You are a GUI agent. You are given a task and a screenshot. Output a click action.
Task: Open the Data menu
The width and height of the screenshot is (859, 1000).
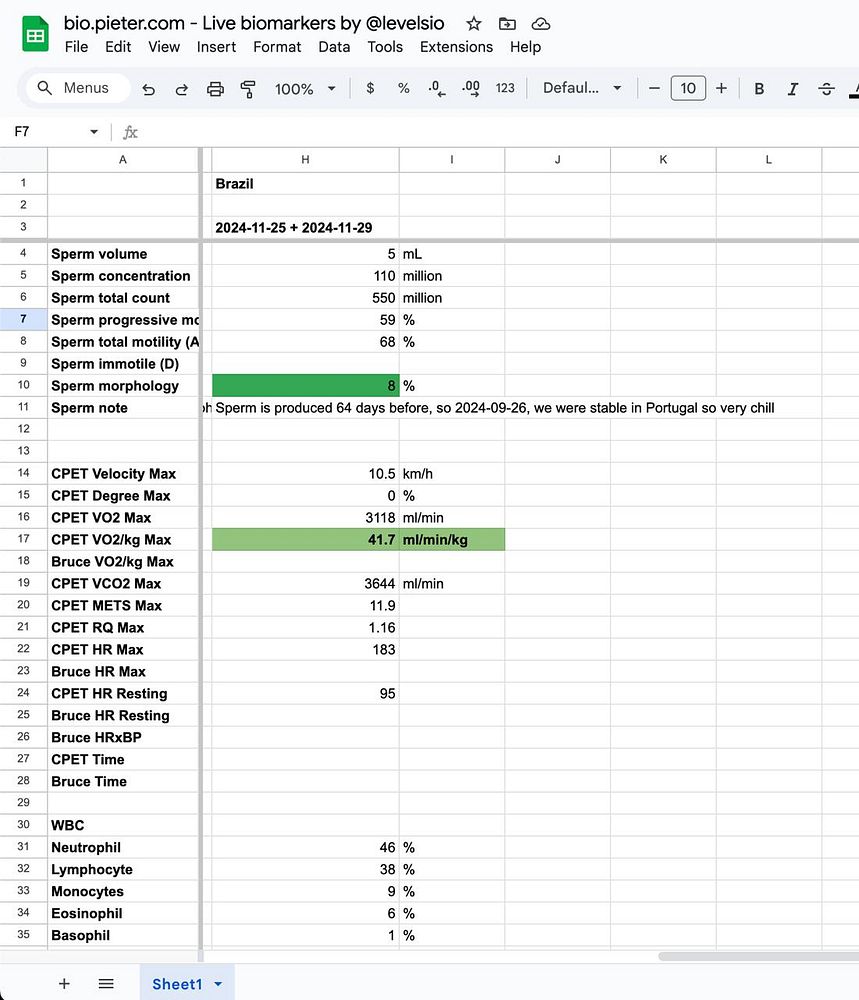(x=334, y=47)
